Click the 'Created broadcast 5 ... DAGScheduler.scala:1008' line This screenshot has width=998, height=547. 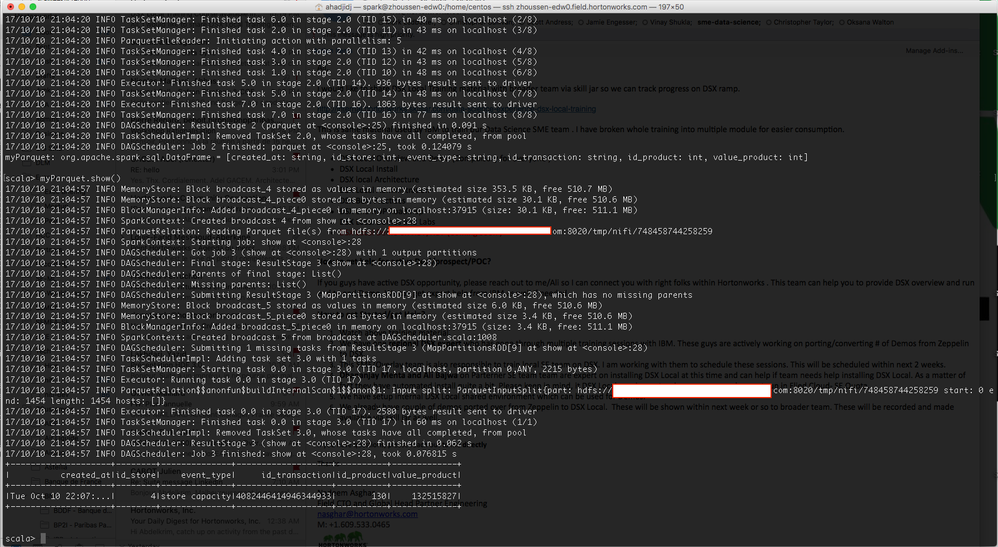(x=251, y=337)
